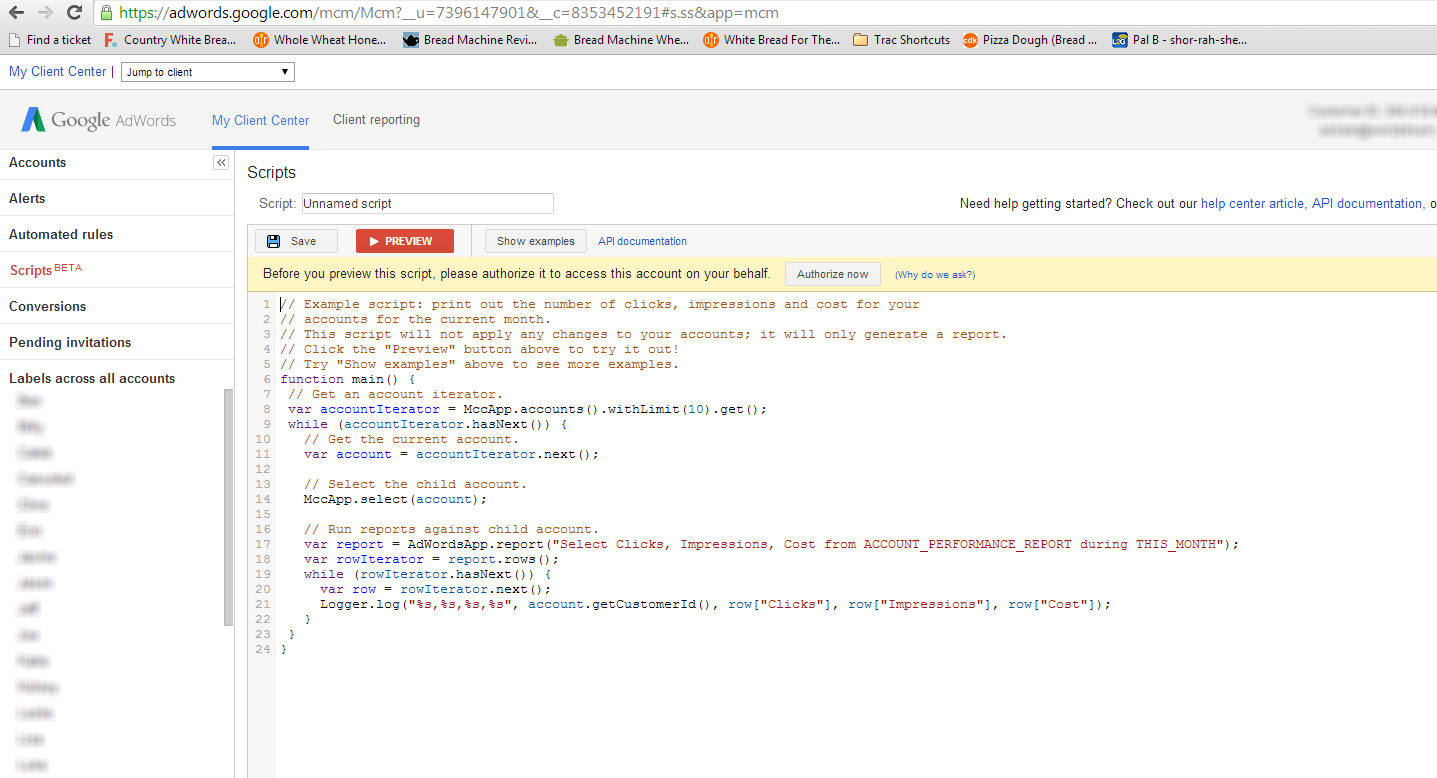Open the White Bread For The bookmark
This screenshot has width=1437, height=778.
pos(771,40)
